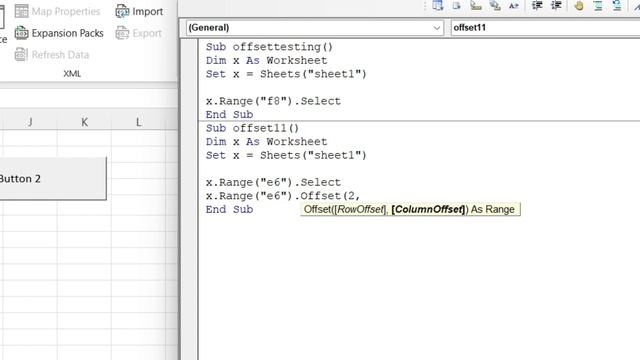
Task: Click the Expansion Packs label
Action: tap(67, 33)
